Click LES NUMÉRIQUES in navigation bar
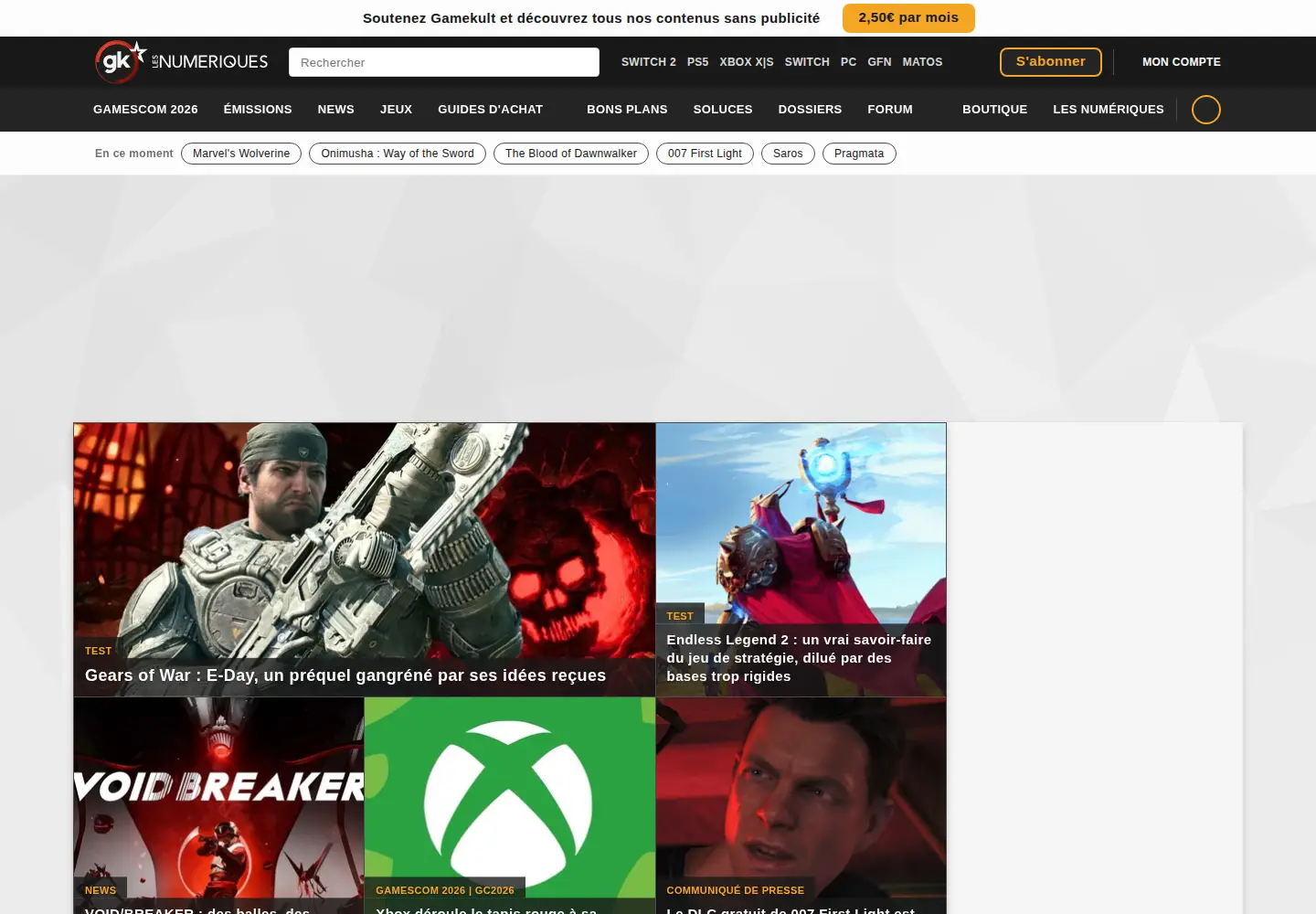This screenshot has height=914, width=1316. 1109,110
